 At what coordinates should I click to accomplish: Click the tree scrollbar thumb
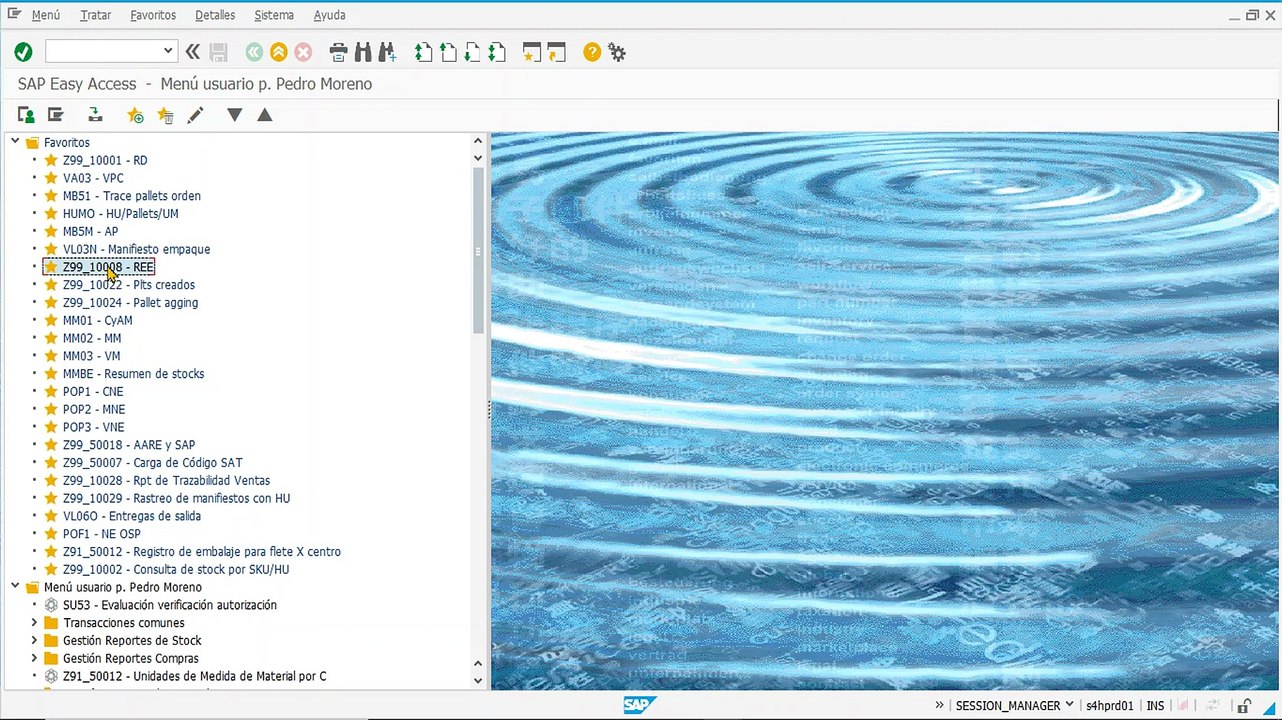(478, 250)
